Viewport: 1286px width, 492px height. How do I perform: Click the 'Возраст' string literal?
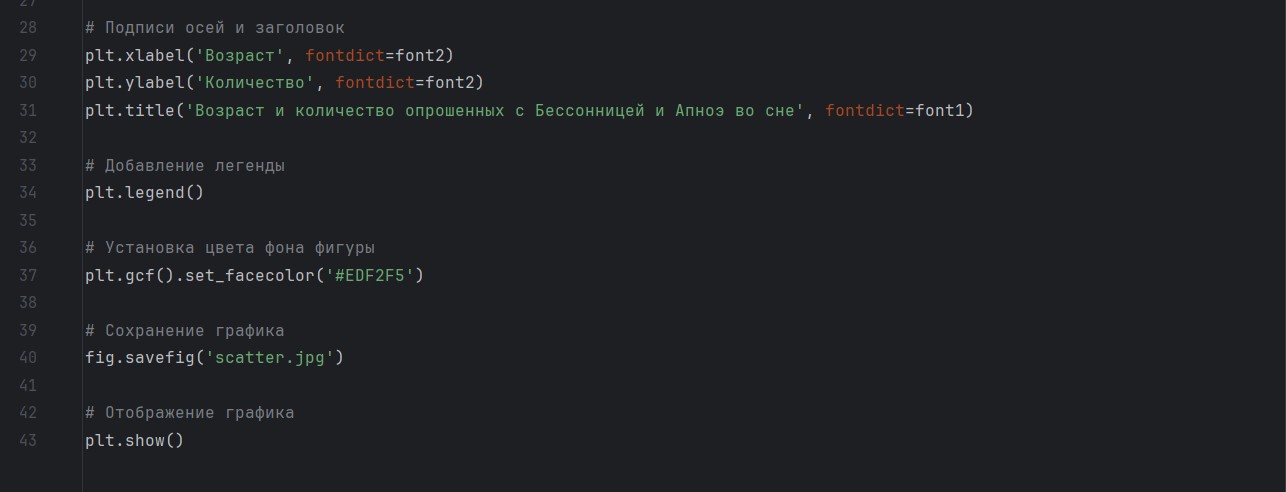tap(240, 55)
